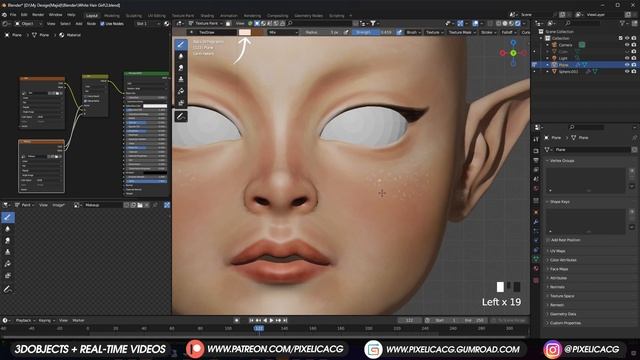Hide the Plane object in the outliner

click(x=627, y=64)
